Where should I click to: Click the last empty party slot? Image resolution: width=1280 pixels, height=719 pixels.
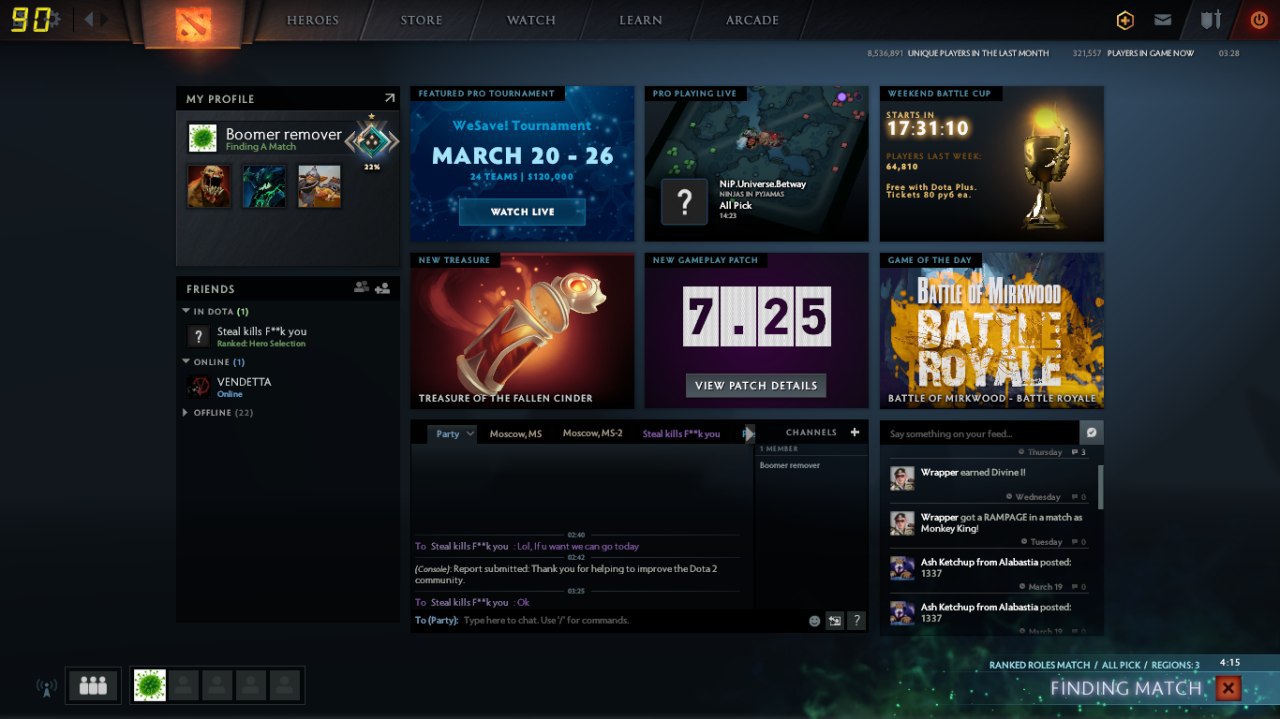point(285,685)
